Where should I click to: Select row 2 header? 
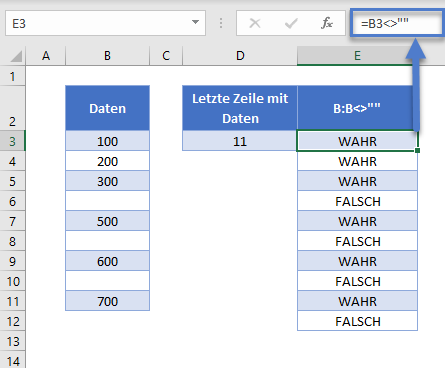12,108
